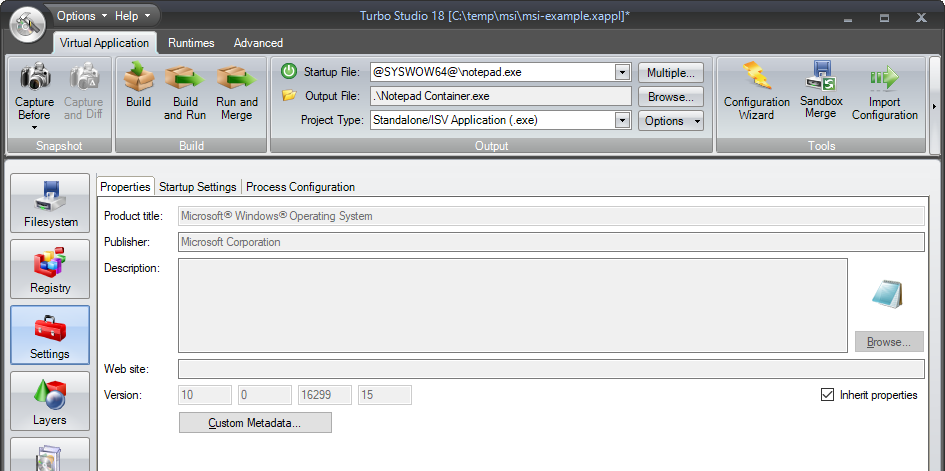Click Build and Run icon
The height and width of the screenshot is (471, 945).
pos(185,76)
